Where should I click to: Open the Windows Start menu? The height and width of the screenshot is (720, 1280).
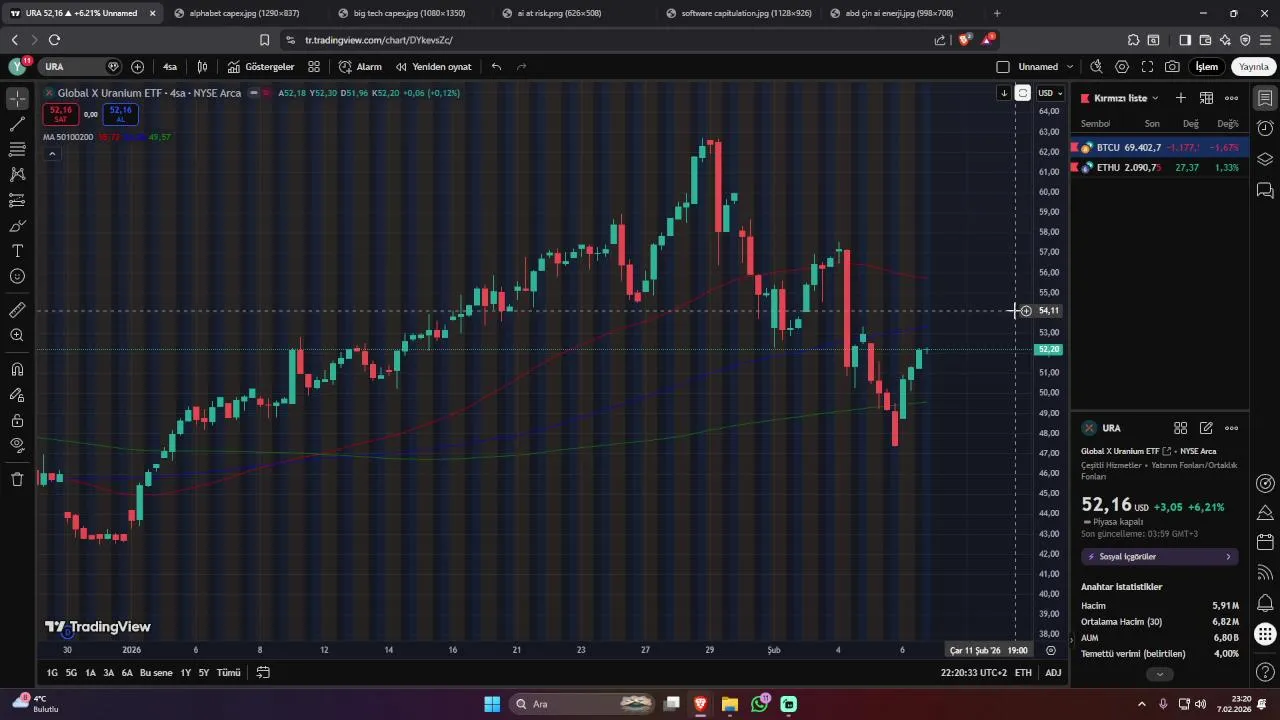492,704
